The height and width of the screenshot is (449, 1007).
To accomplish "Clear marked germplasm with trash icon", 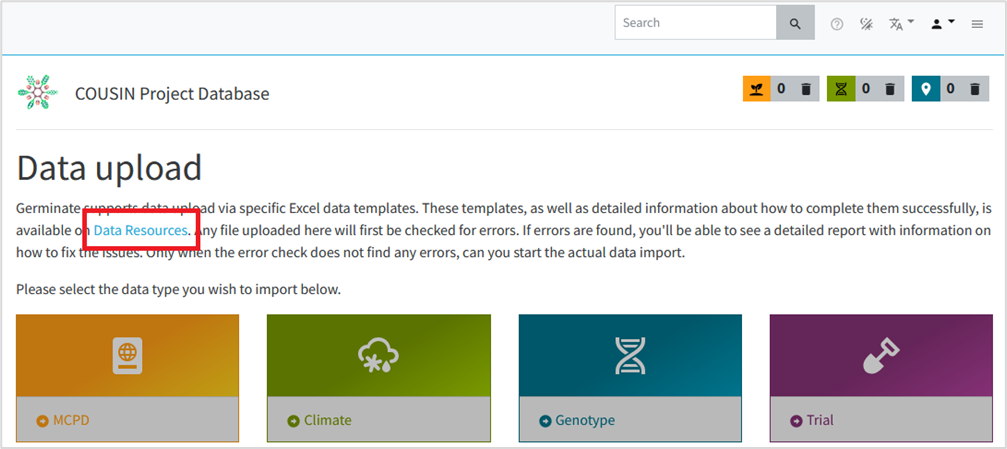I will tap(806, 89).
